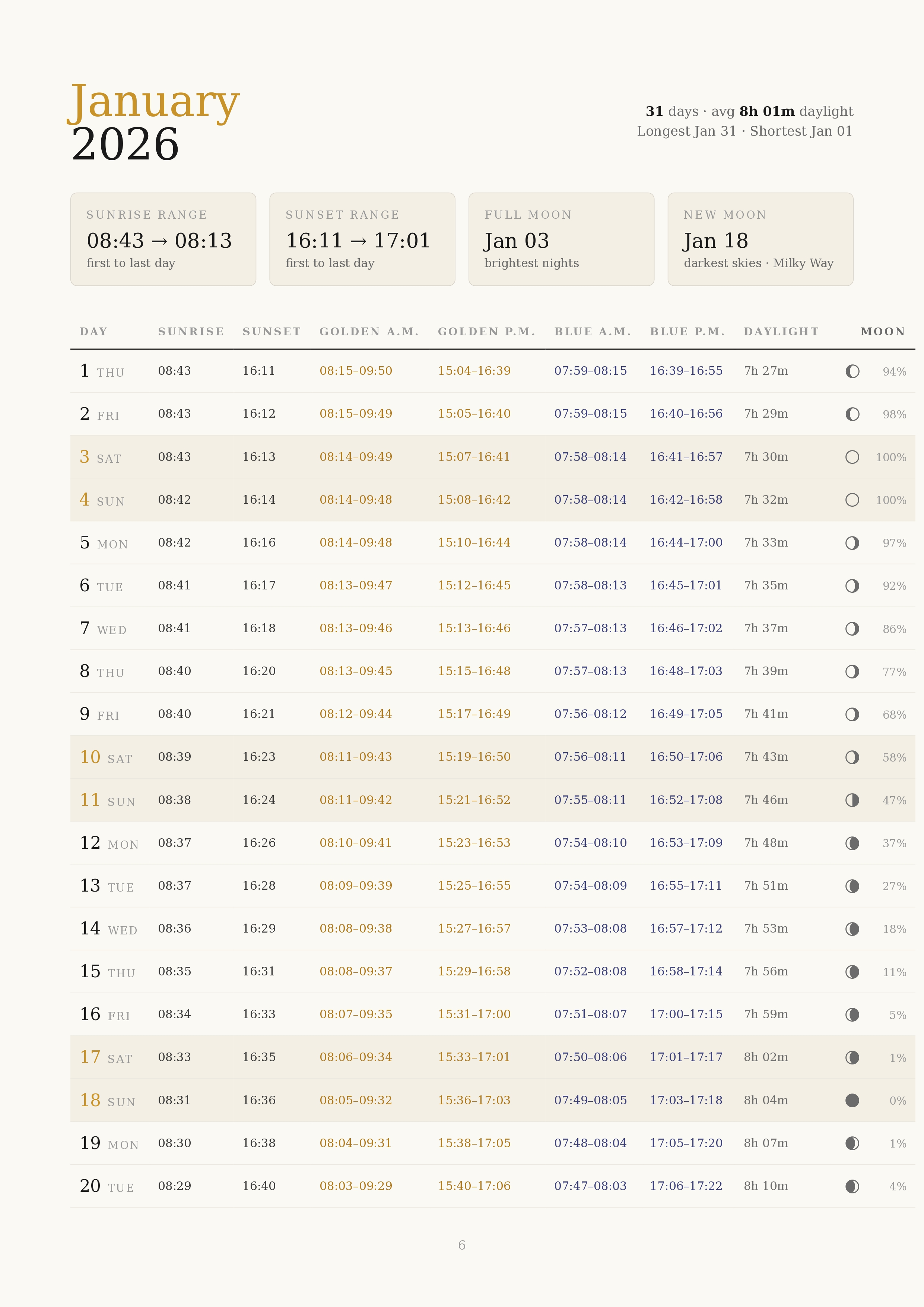Click the moon phase icon on the Jan 20 row
924x1307 pixels.
click(x=852, y=1186)
